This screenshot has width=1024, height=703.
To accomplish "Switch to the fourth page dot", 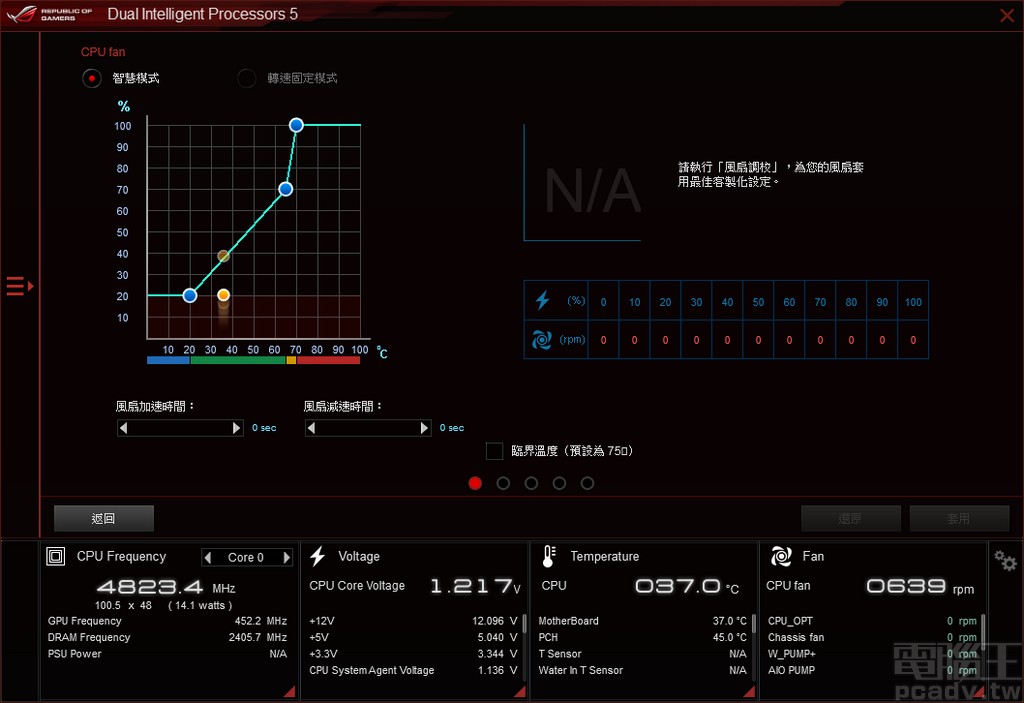I will [x=560, y=483].
